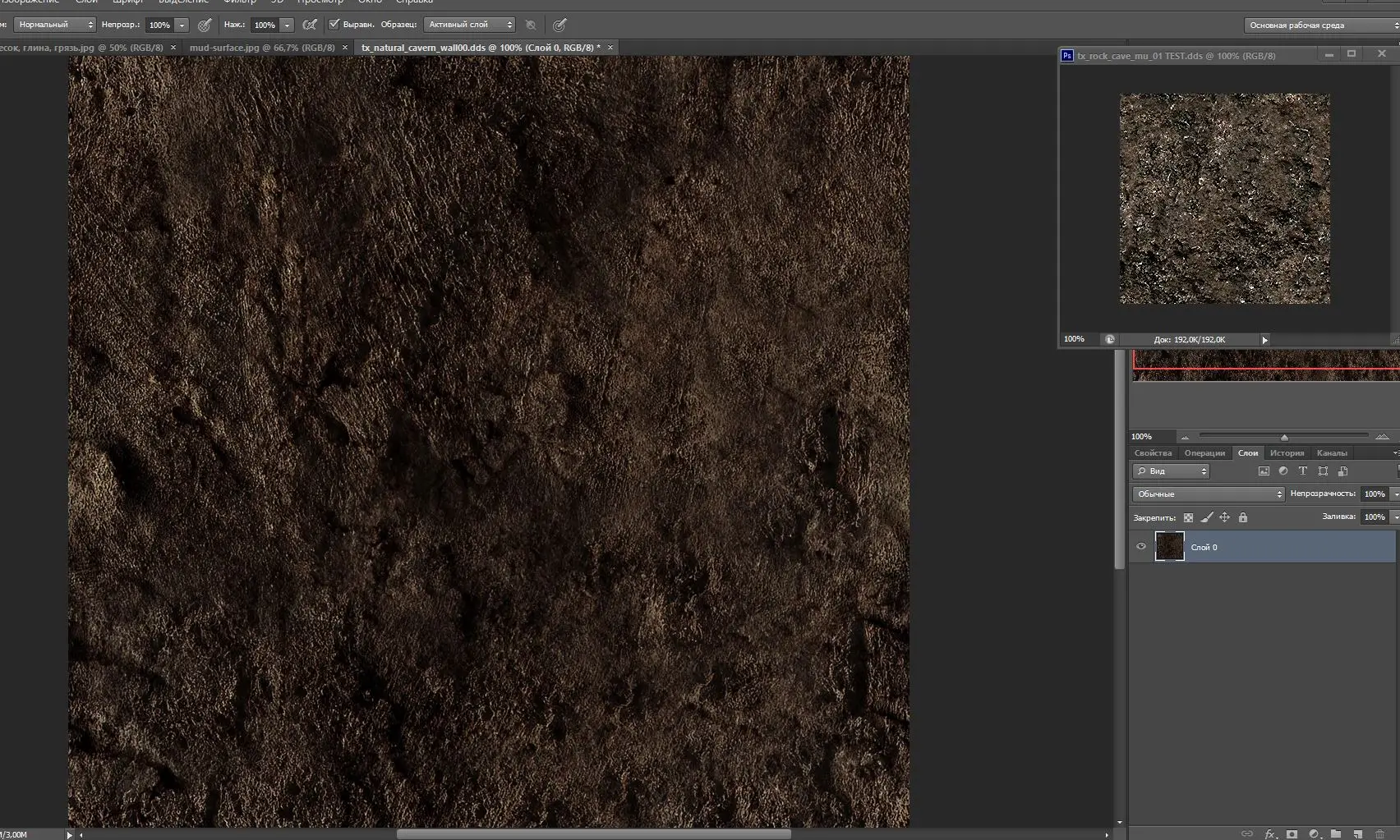
Task: Select the Слои panel tab
Action: (1248, 453)
